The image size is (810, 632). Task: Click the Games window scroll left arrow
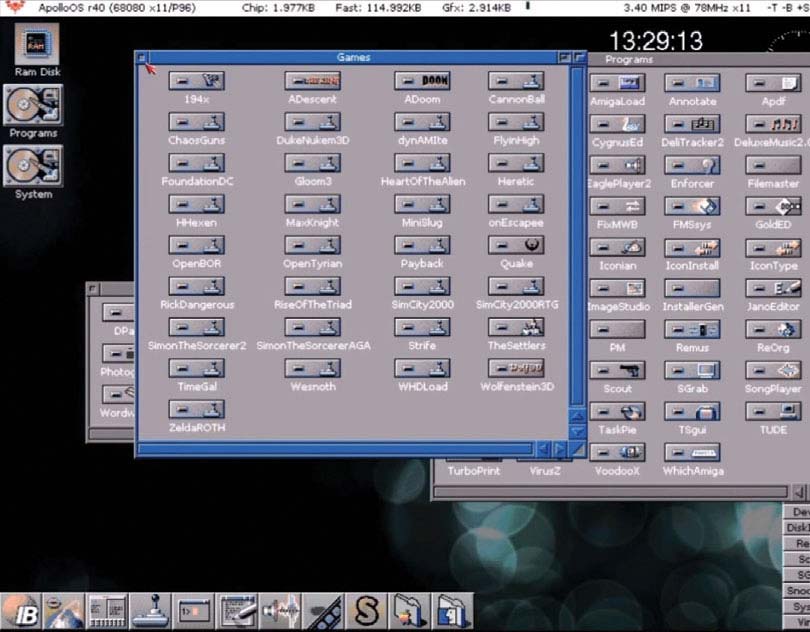[543, 449]
